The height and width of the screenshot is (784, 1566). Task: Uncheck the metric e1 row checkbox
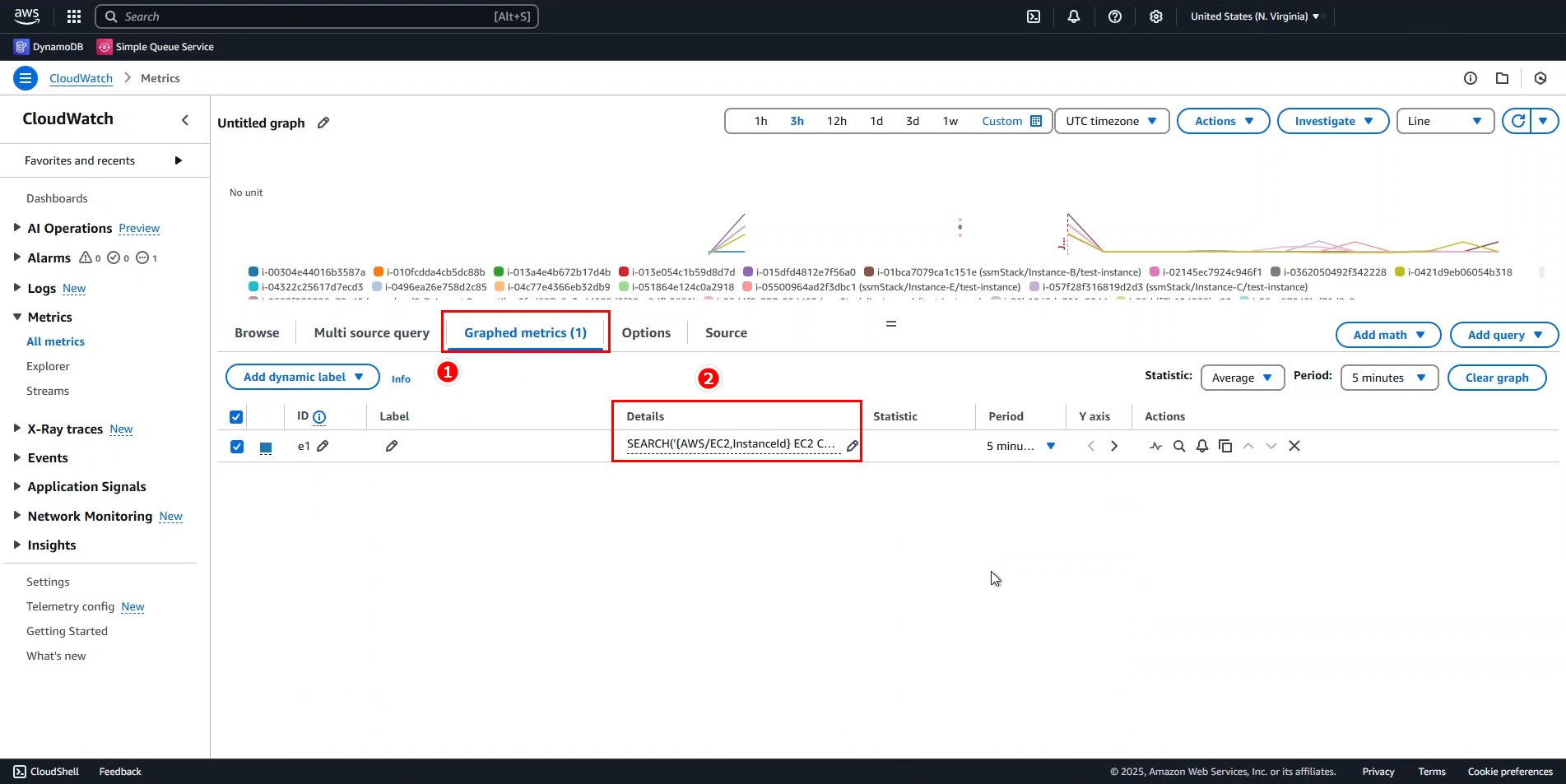(x=237, y=446)
